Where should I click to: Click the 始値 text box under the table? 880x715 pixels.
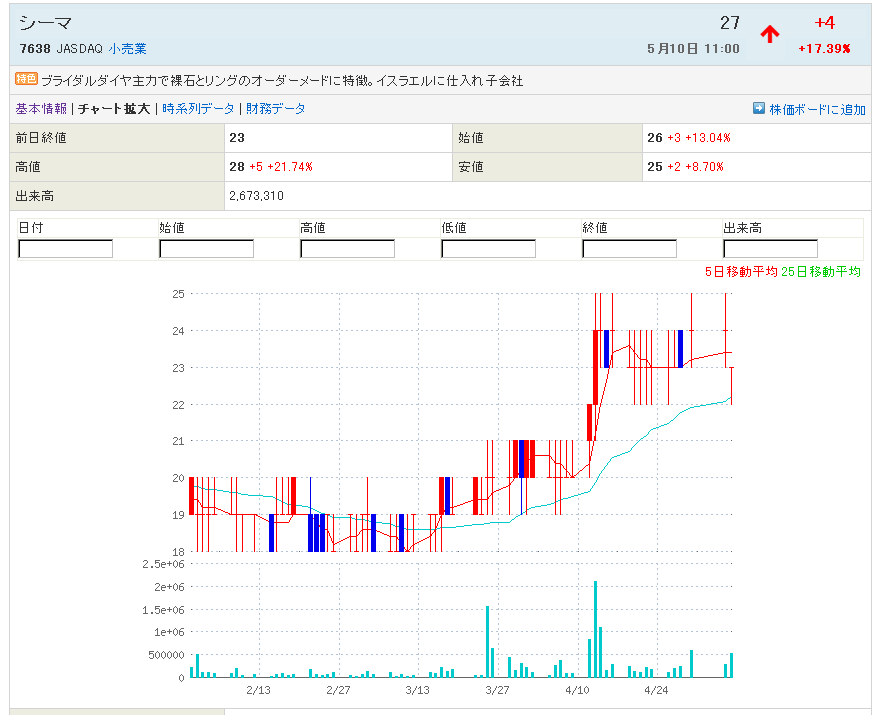[206, 249]
